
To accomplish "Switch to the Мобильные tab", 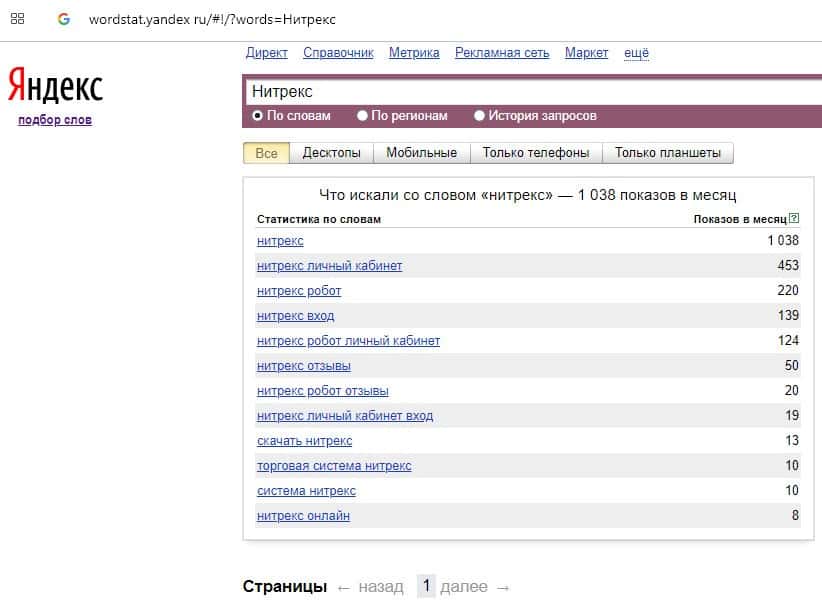I will pyautogui.click(x=421, y=153).
